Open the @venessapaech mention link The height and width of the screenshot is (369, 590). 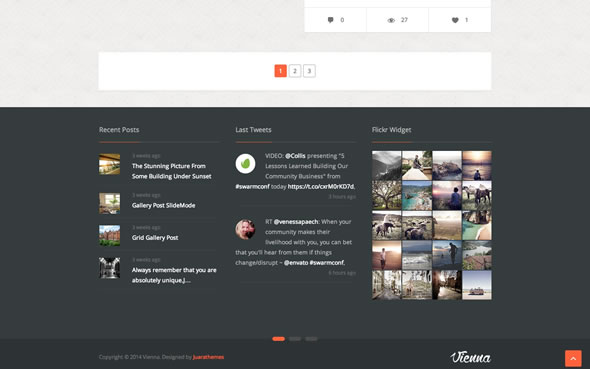tap(296, 222)
